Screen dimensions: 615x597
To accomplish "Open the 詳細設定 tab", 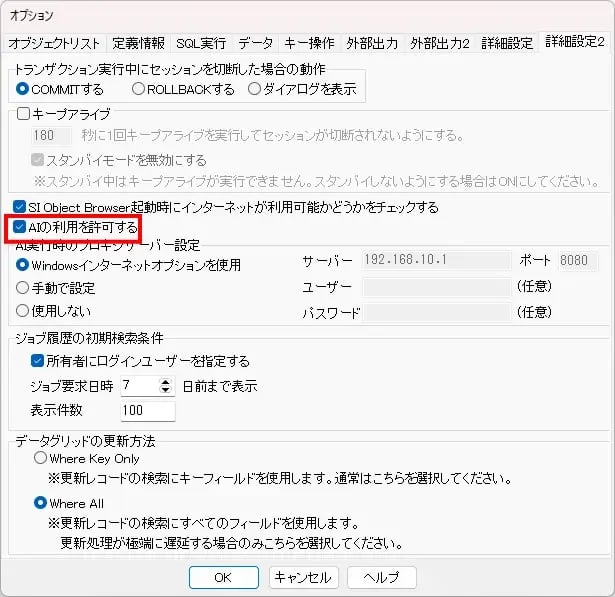I will click(x=507, y=43).
